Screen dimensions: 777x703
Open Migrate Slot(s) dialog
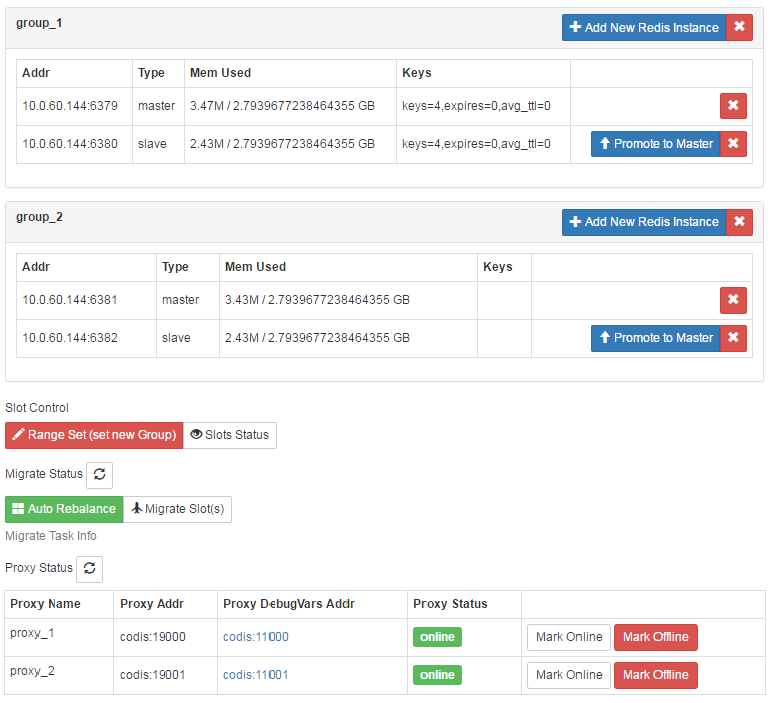click(177, 509)
